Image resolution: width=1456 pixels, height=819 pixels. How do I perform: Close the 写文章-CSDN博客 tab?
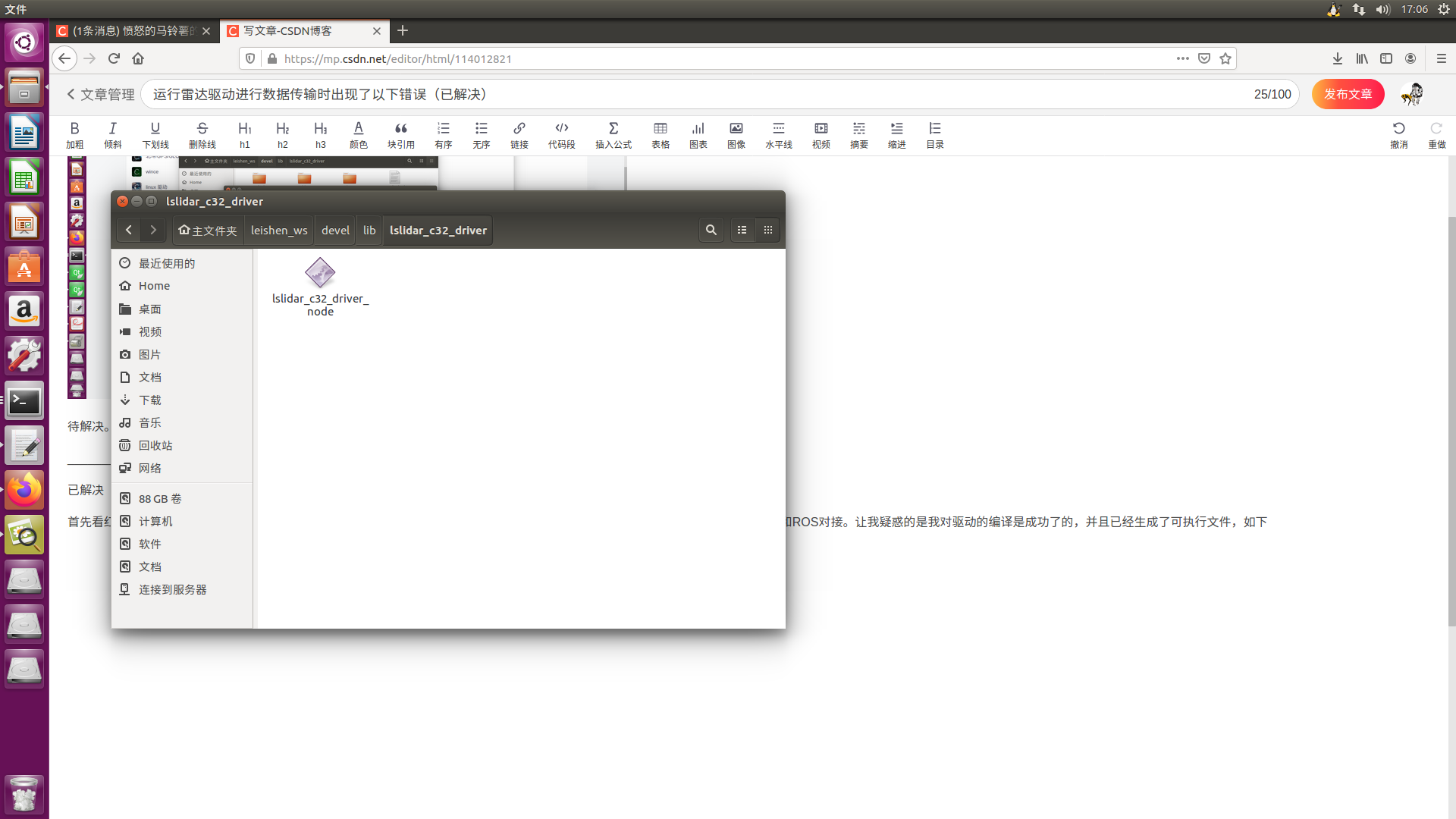377,31
